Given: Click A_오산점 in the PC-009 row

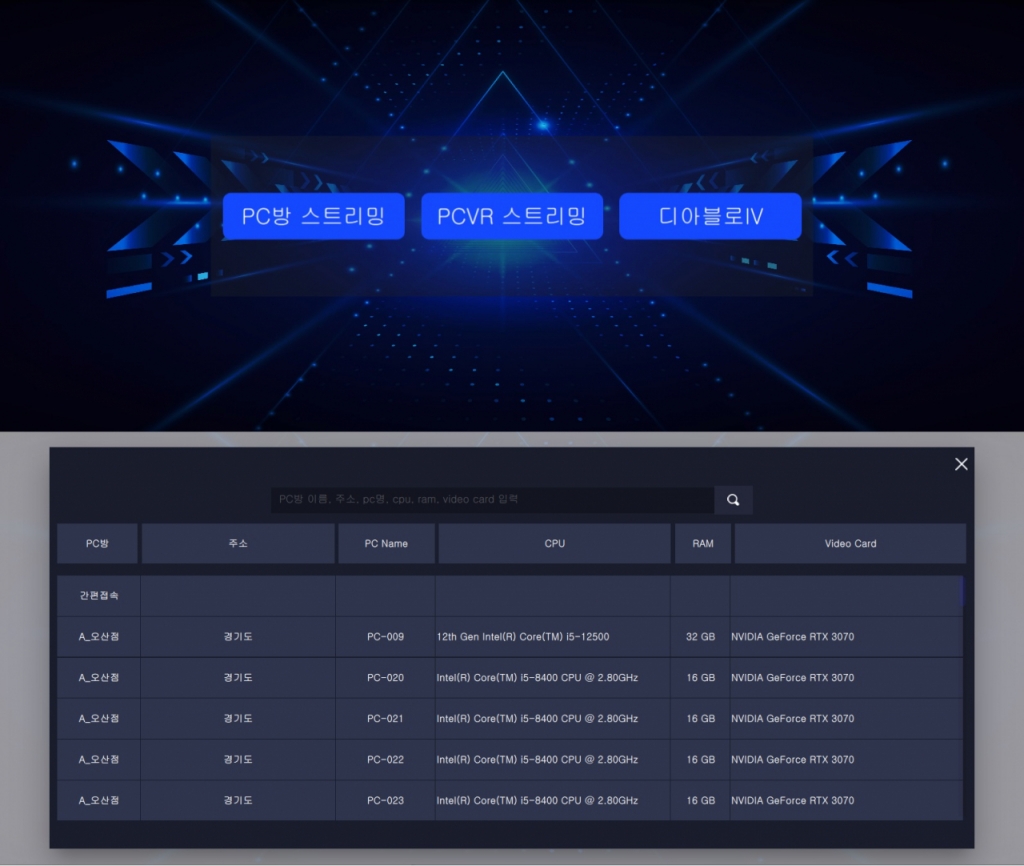Looking at the screenshot, I should coord(99,637).
